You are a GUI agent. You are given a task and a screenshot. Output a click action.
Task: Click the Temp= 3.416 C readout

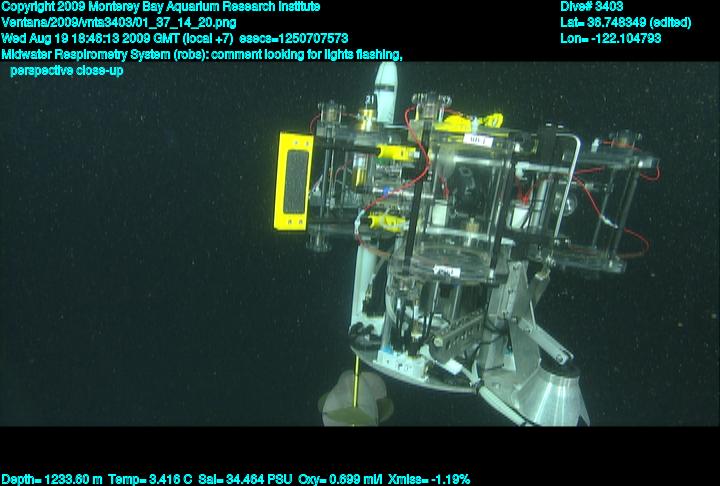point(150,480)
